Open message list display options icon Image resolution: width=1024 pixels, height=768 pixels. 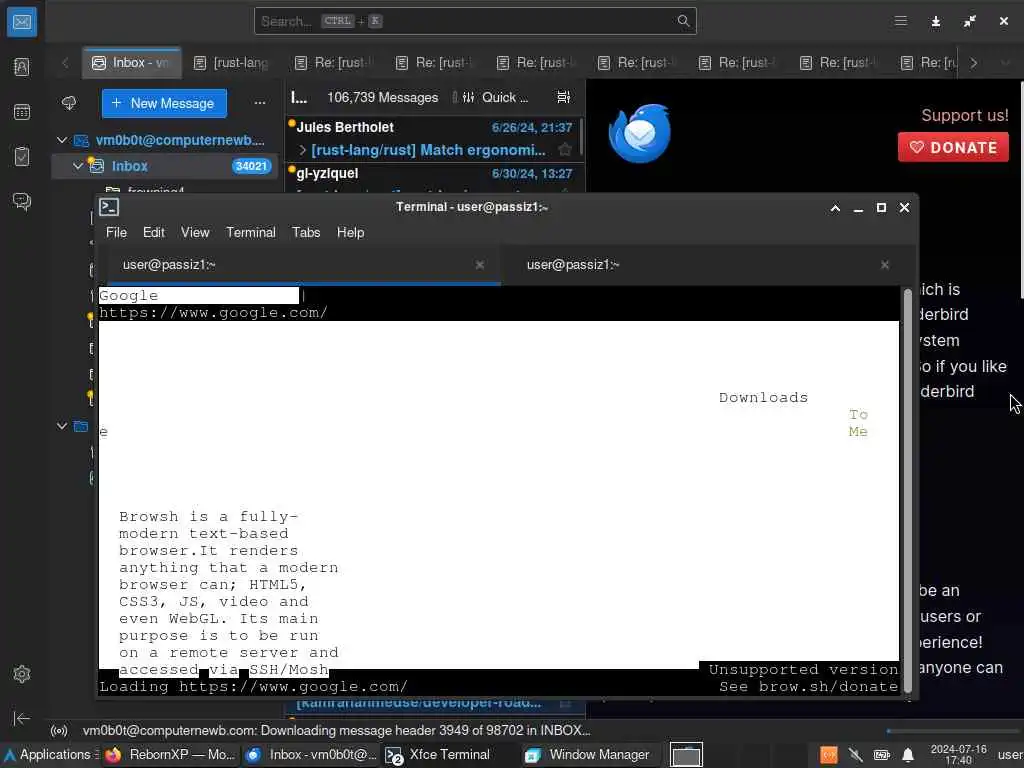pos(563,97)
